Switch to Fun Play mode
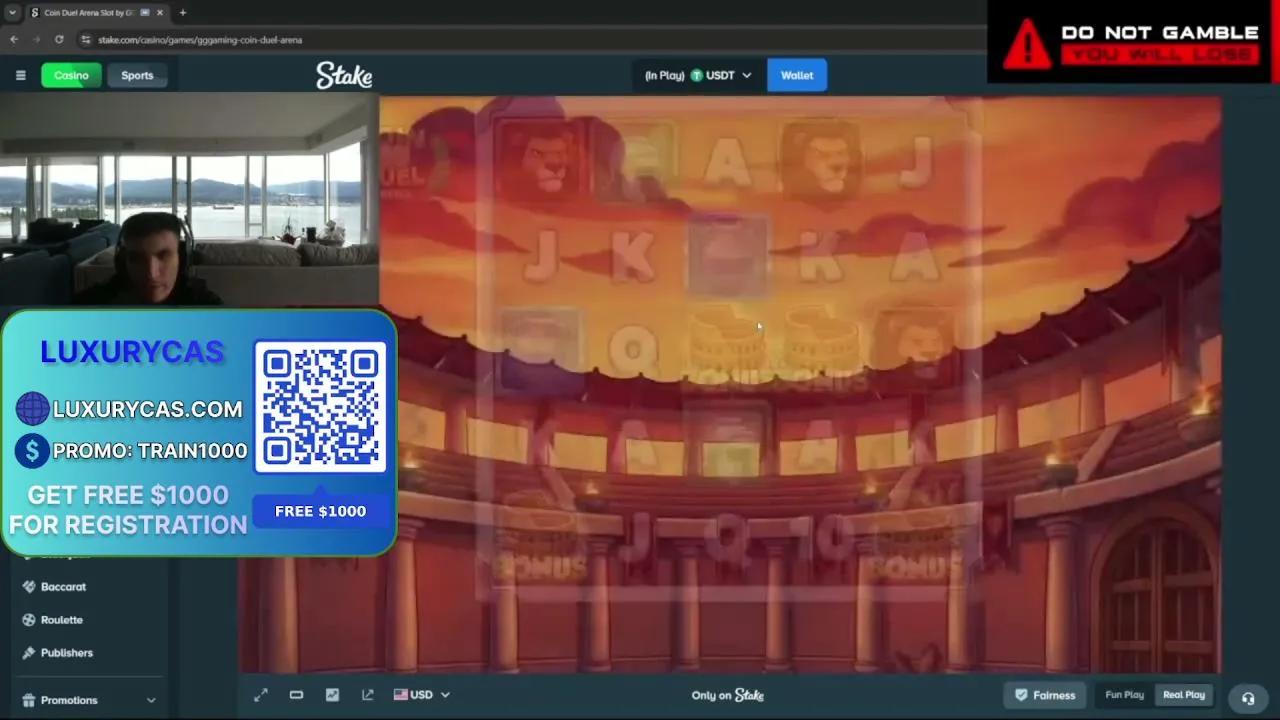Image resolution: width=1280 pixels, height=720 pixels. [x=1124, y=695]
